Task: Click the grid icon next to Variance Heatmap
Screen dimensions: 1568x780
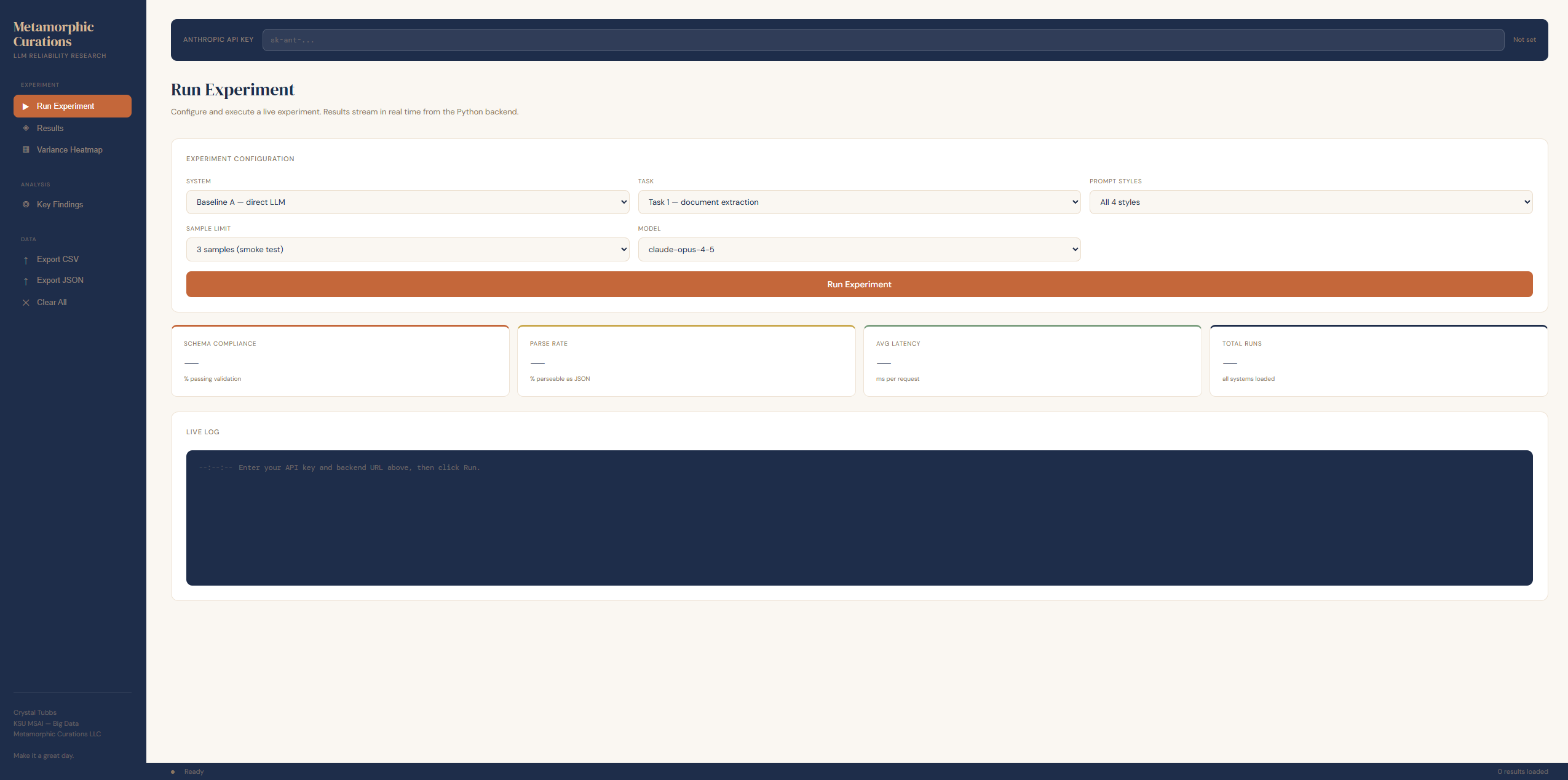Action: point(26,149)
